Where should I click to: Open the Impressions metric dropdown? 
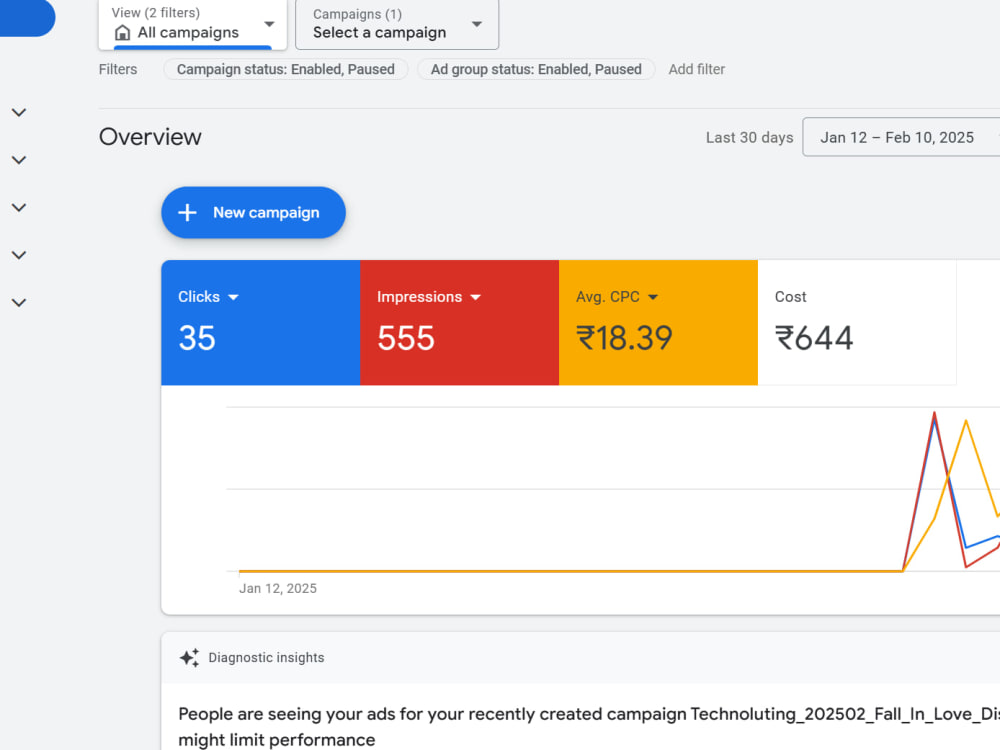point(429,297)
